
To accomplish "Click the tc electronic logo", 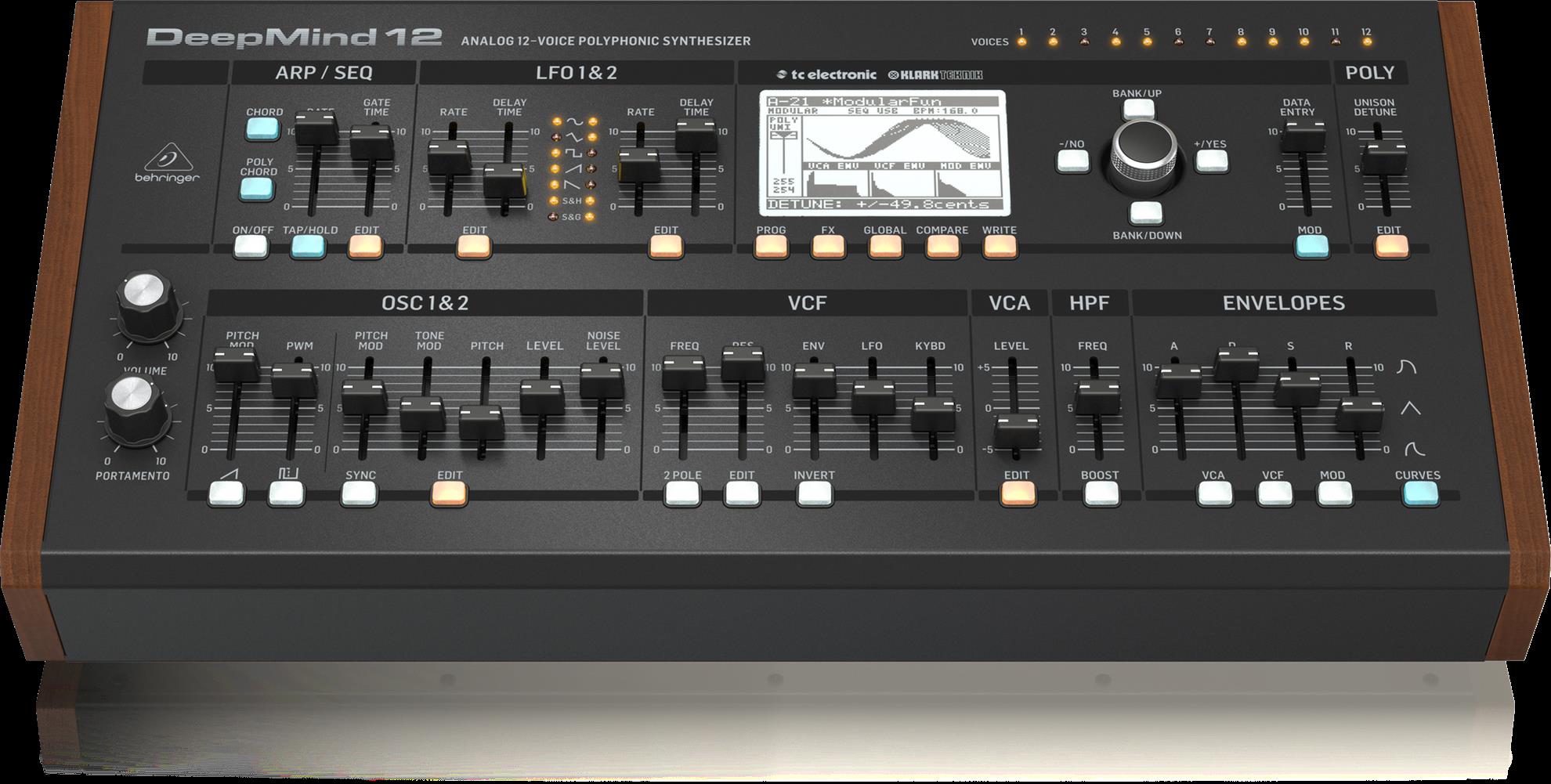I will tap(826, 77).
